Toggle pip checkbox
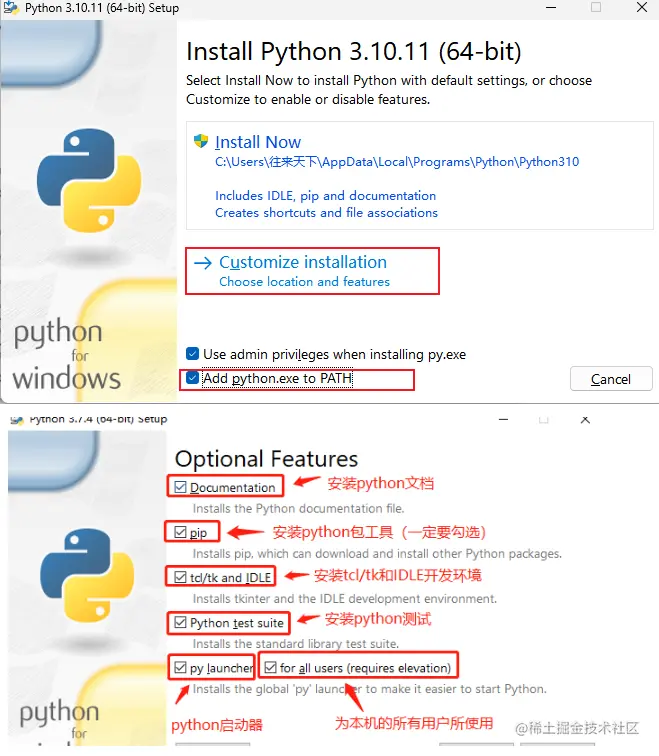 (x=180, y=532)
